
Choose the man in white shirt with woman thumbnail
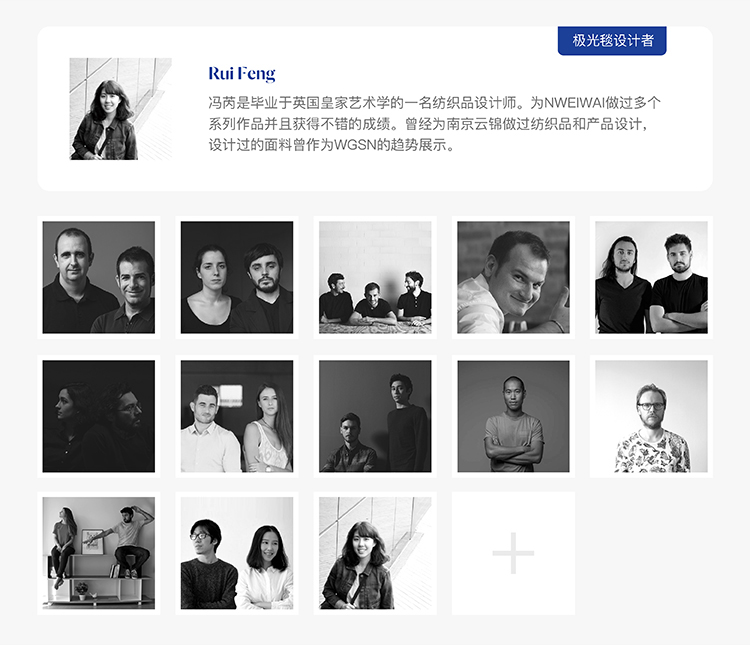point(237,416)
